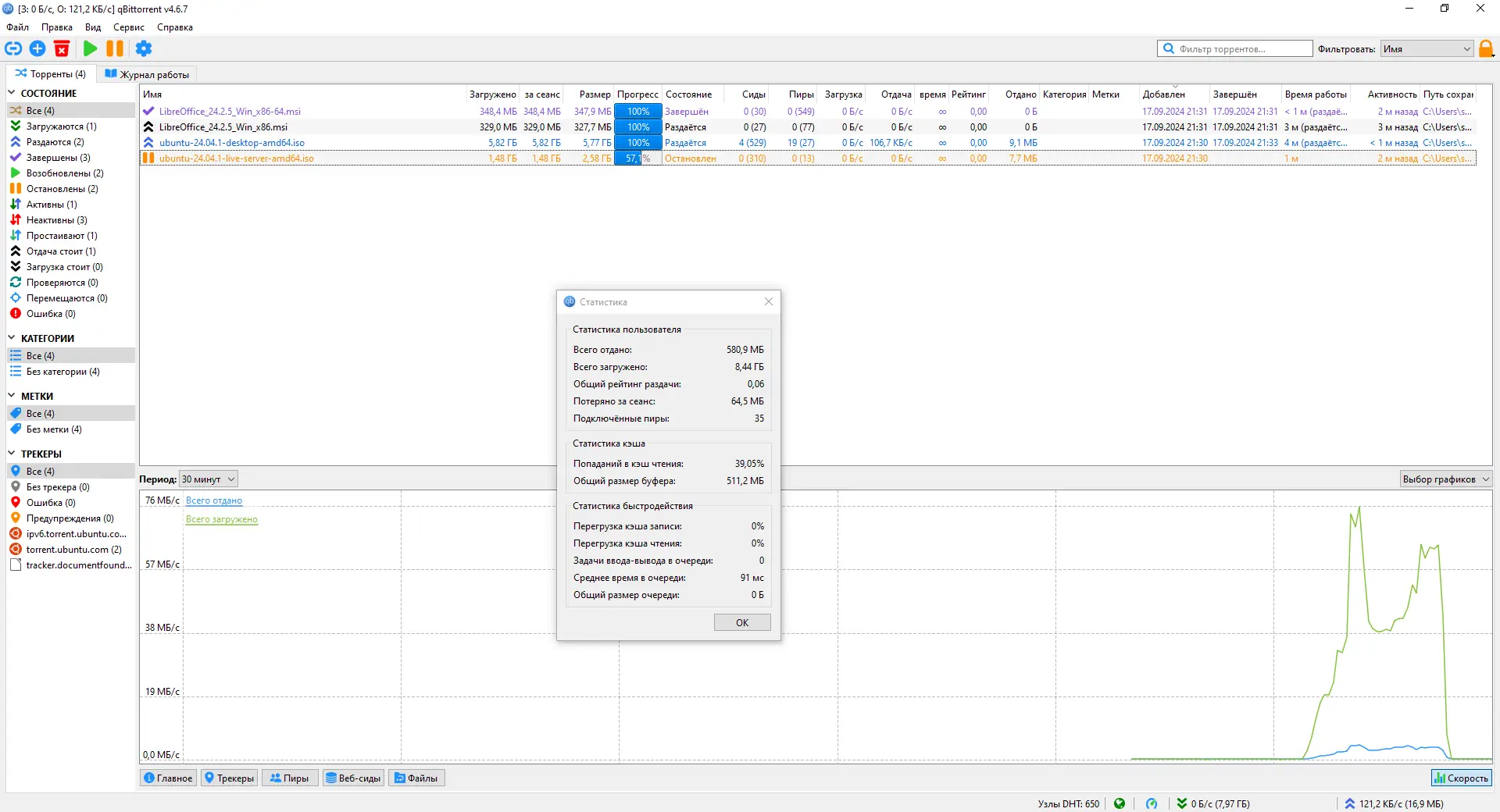This screenshot has height=812, width=1500.
Task: Click the ubuntu-24.04.1-desktop-amd64.iso progress bar
Action: coord(637,143)
